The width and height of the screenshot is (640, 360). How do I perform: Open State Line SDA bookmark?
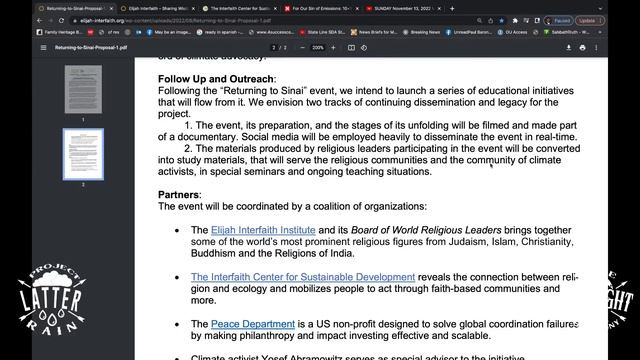(x=322, y=32)
